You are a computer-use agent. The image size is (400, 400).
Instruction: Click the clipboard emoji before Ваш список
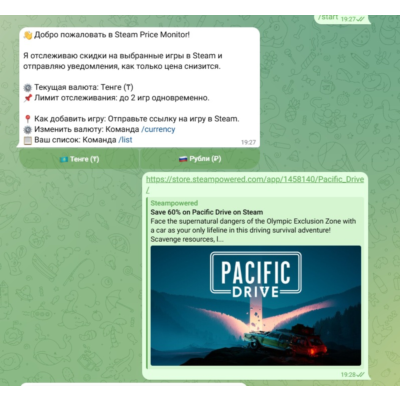pos(28,140)
